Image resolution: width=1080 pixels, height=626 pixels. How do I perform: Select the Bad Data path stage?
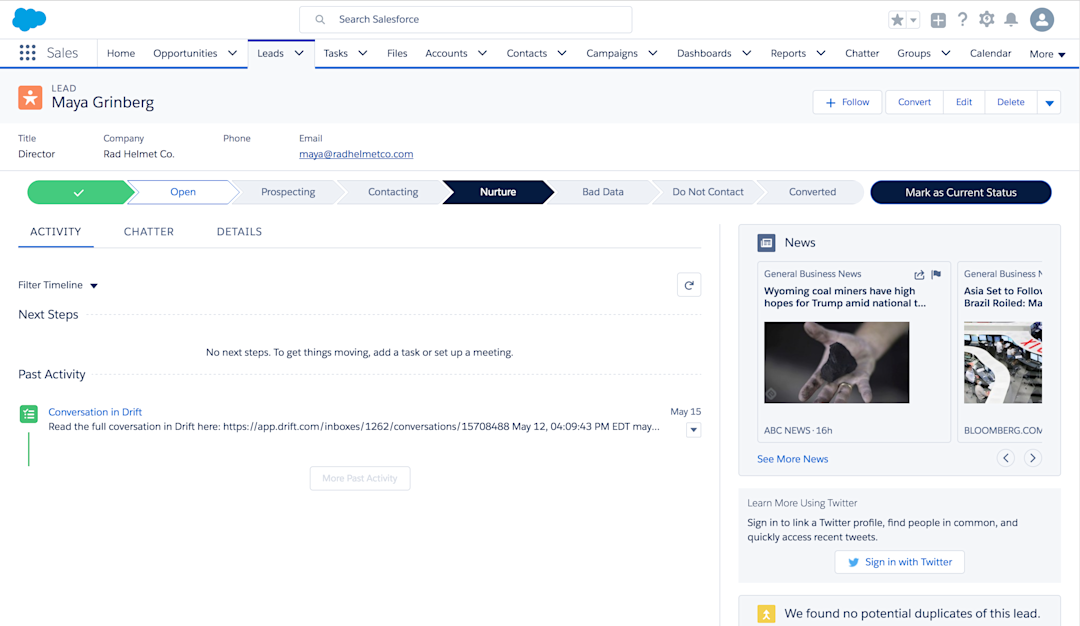click(x=603, y=192)
